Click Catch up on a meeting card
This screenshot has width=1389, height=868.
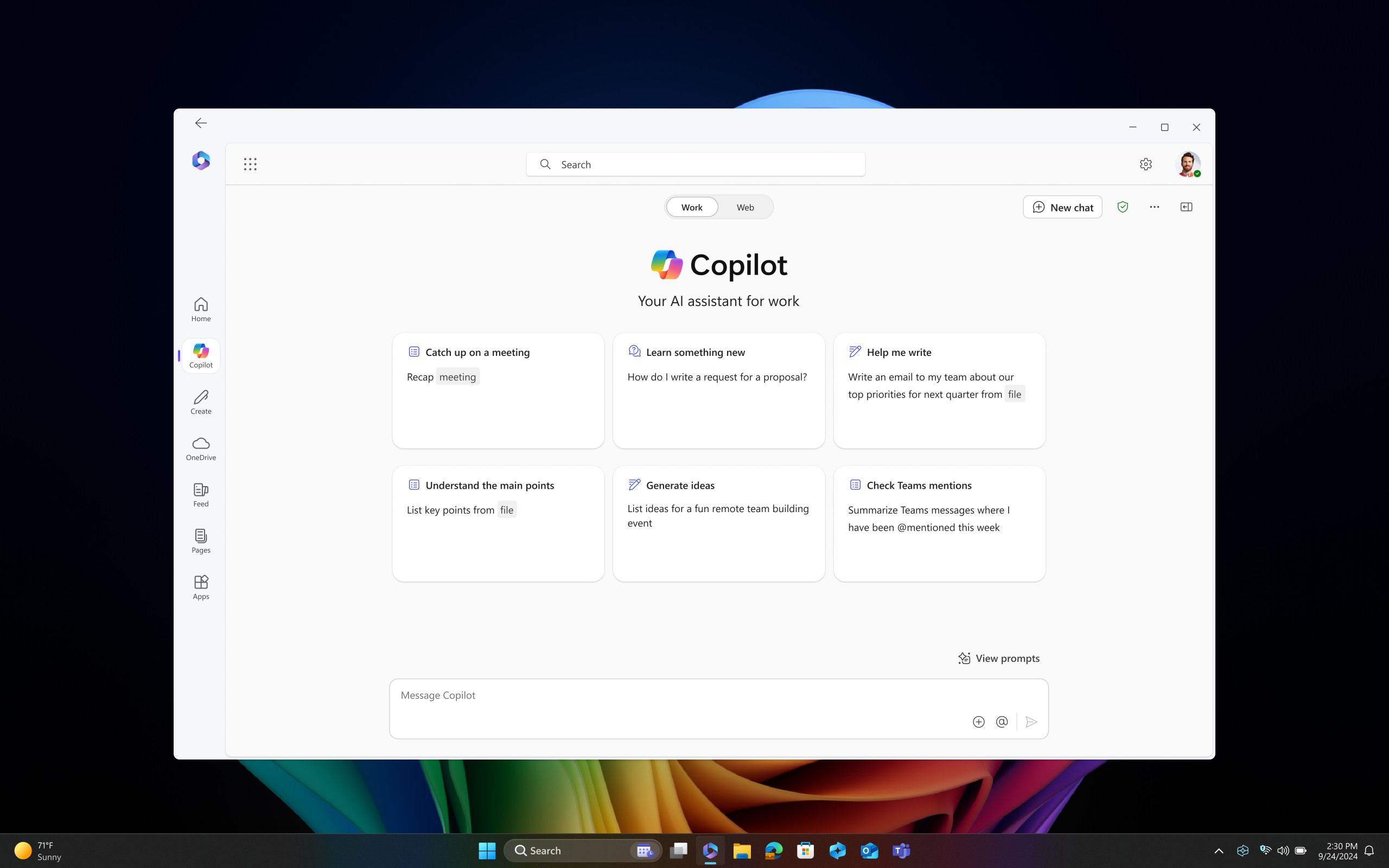pos(498,390)
